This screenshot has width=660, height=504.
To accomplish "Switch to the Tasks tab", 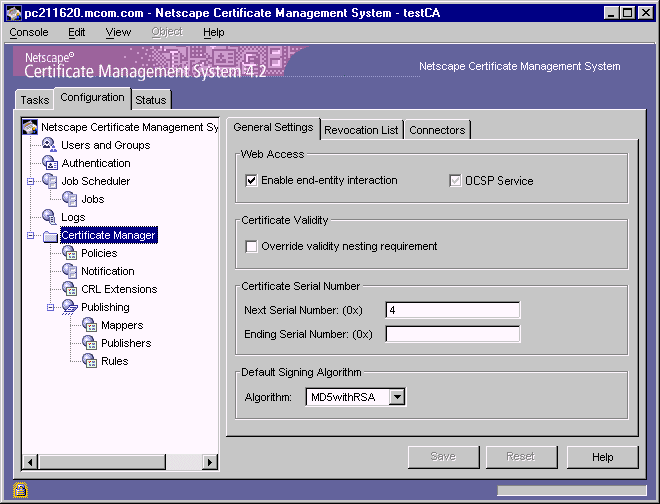I will [35, 100].
